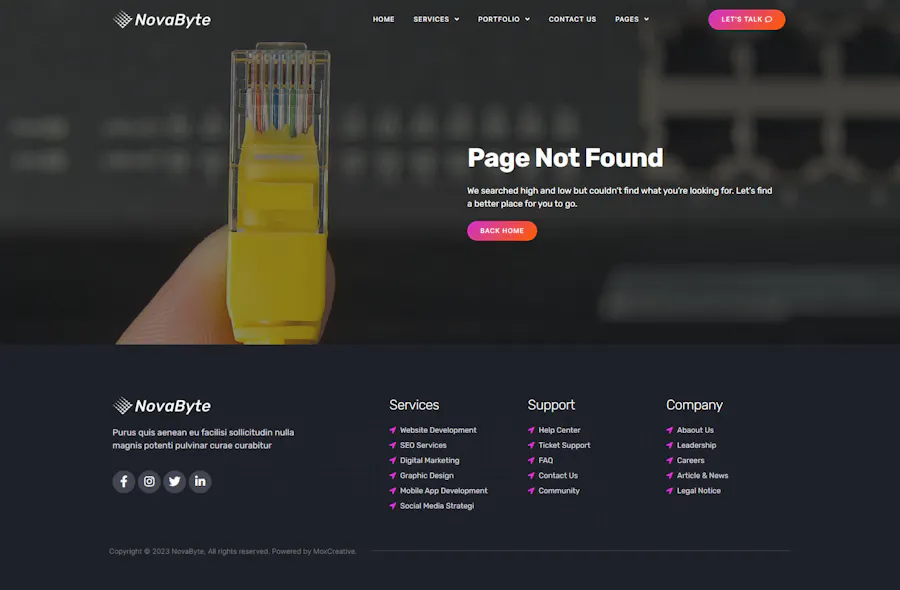Click the NovaByte logo in header
This screenshot has width=900, height=590.
tap(162, 19)
